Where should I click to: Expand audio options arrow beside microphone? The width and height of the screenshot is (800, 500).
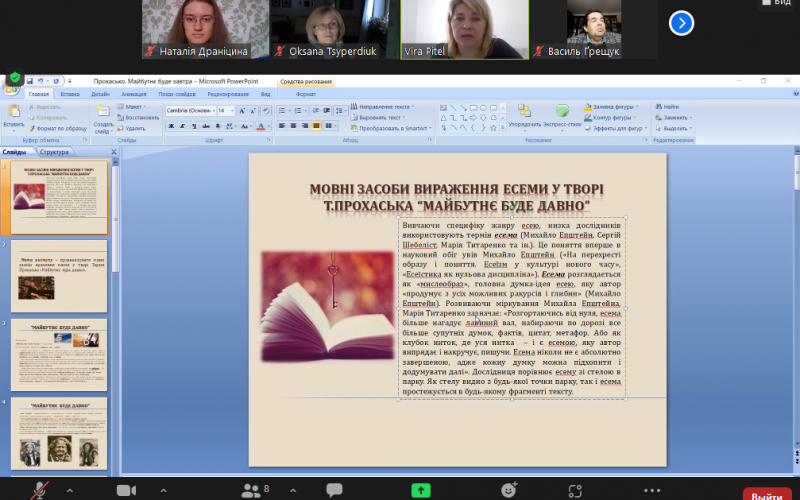point(69,490)
